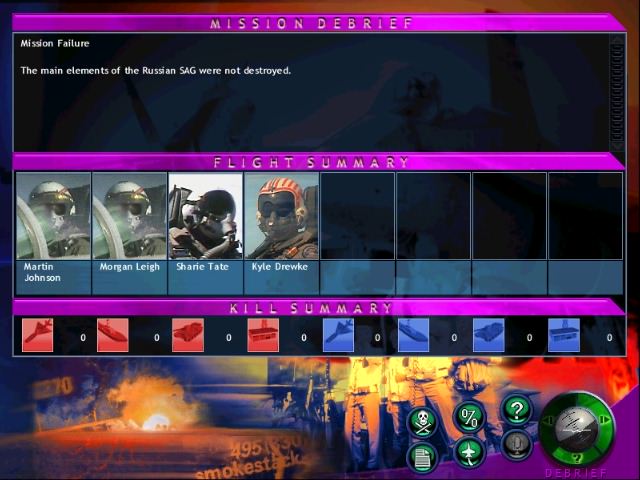Select Martin Johnson's pilot portrait
This screenshot has width=640, height=480.
pyautogui.click(x=54, y=216)
